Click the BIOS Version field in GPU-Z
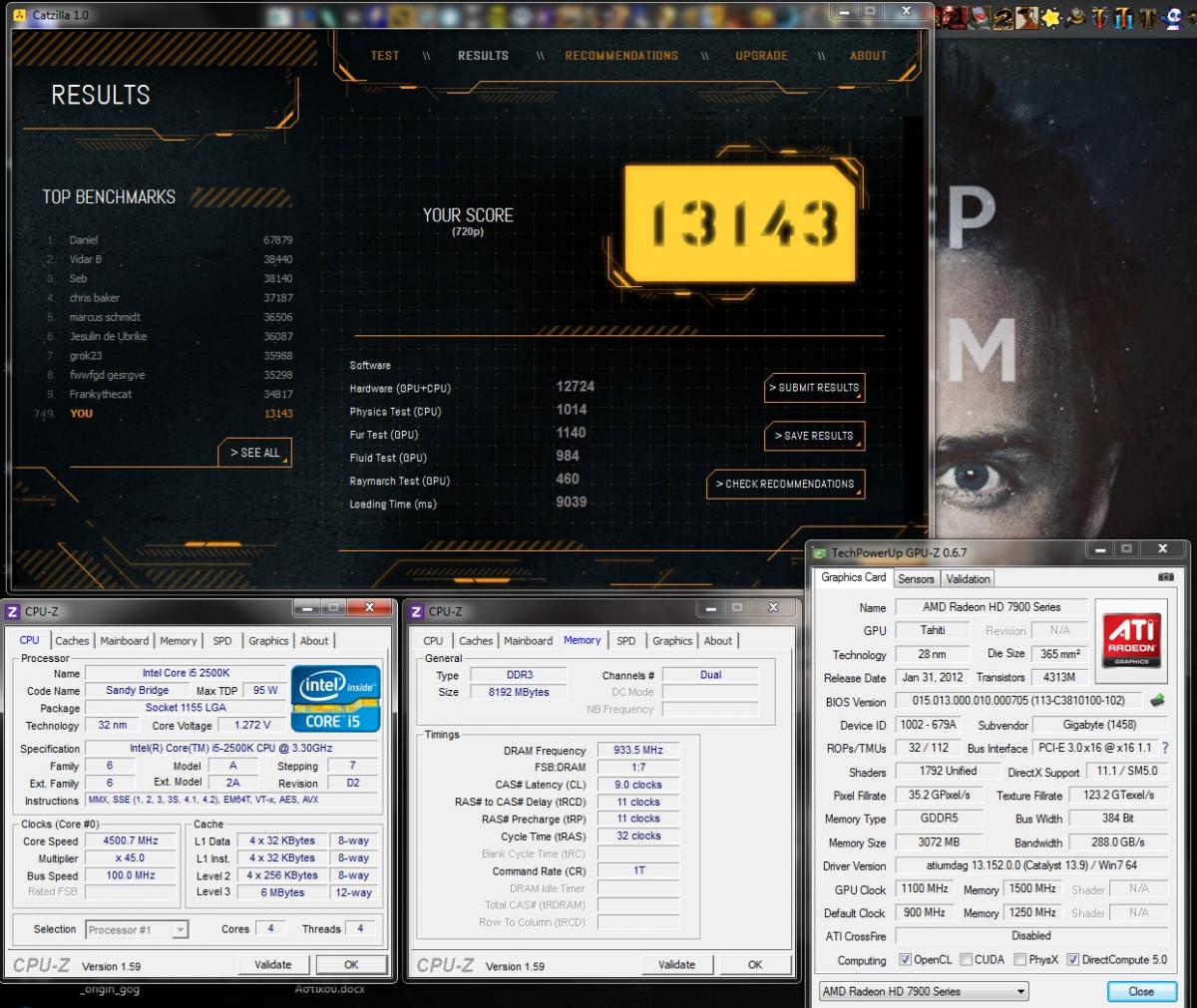This screenshot has height=1008, width=1197. click(1018, 701)
